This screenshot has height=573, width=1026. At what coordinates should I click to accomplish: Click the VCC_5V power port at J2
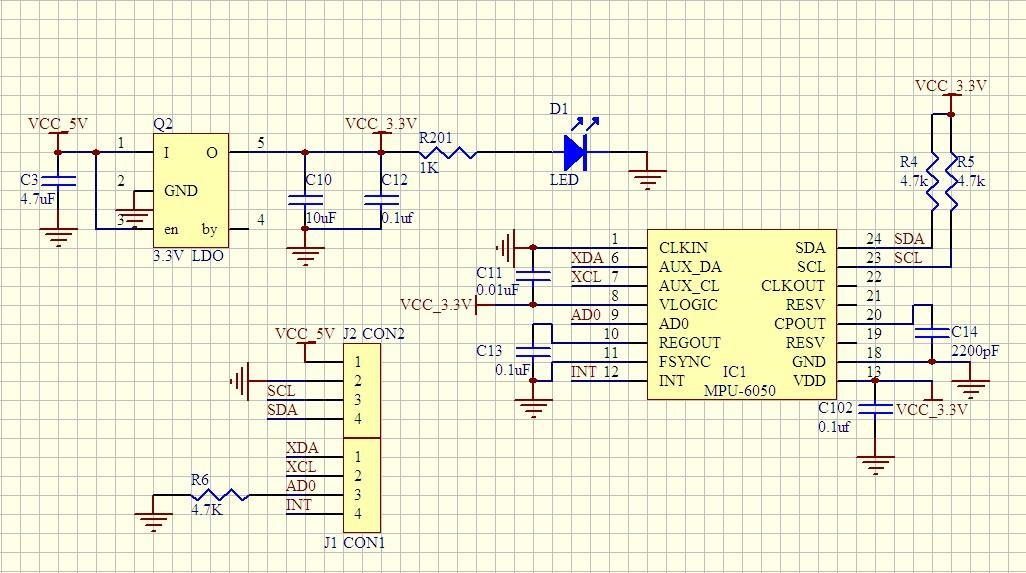click(305, 334)
